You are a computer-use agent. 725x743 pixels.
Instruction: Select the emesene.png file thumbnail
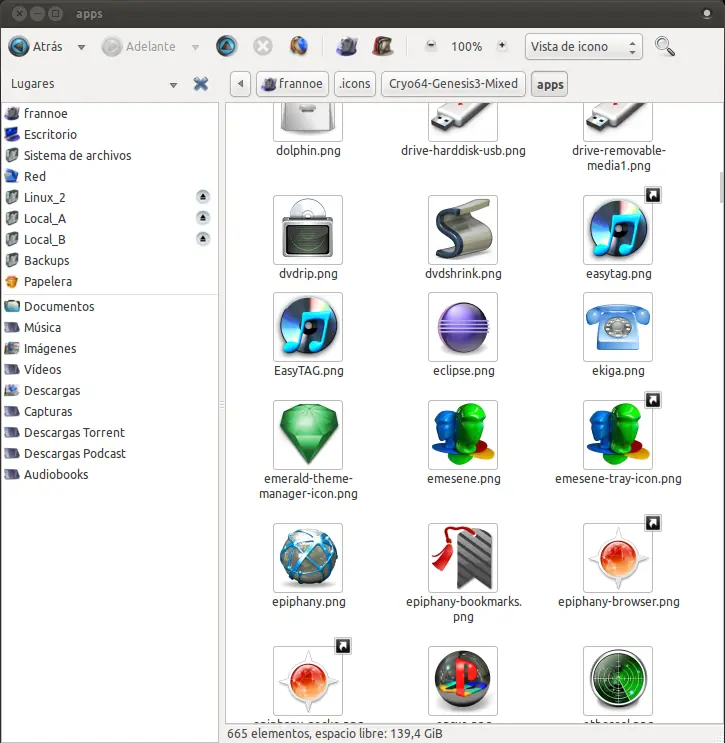coord(463,435)
